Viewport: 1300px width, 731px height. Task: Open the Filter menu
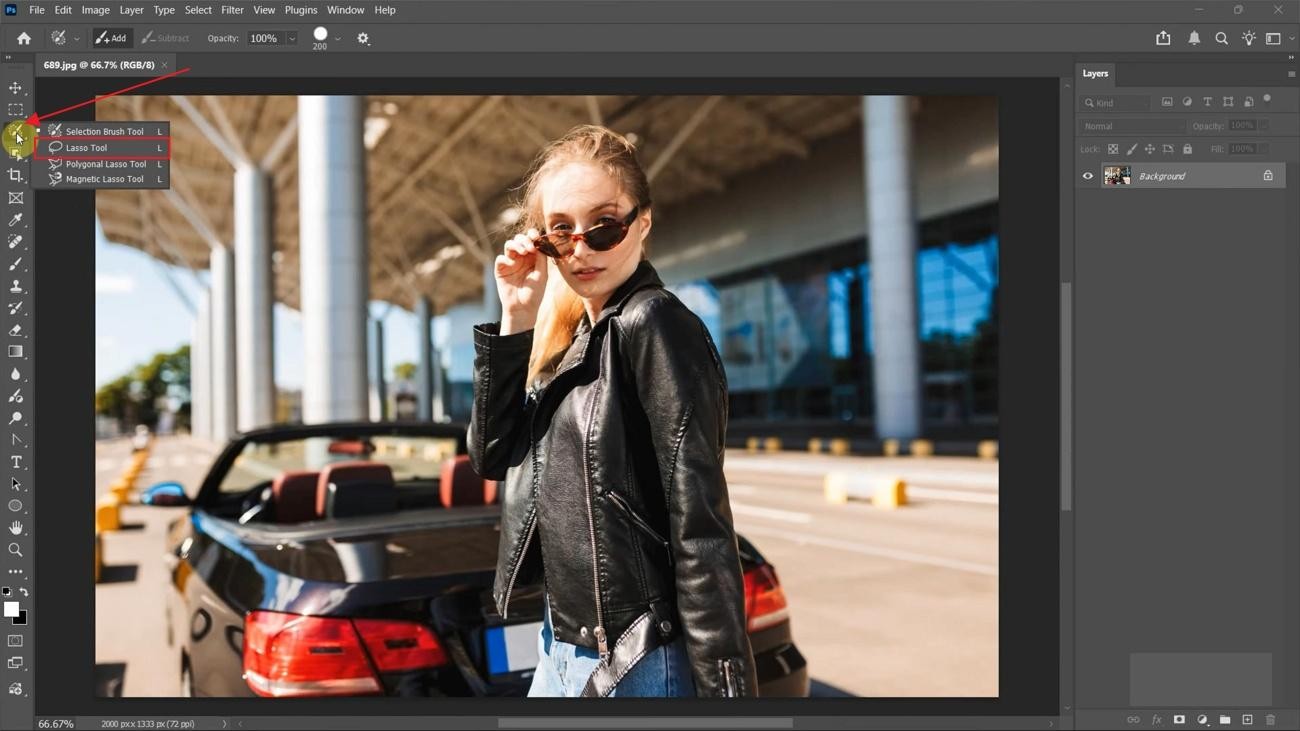[x=232, y=10]
